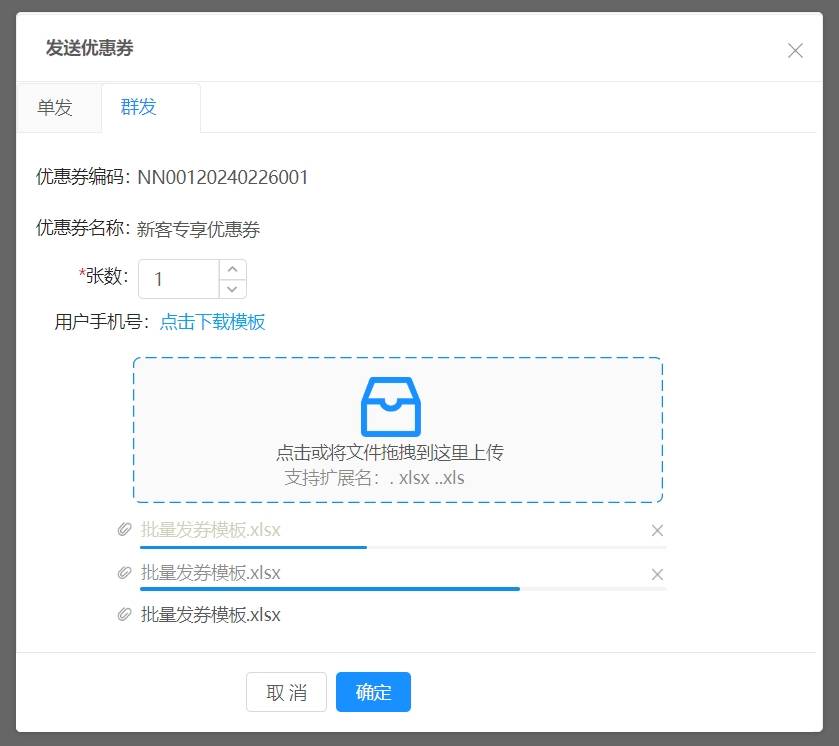The image size is (839, 746).
Task: Select the 群发 tab
Action: (138, 107)
